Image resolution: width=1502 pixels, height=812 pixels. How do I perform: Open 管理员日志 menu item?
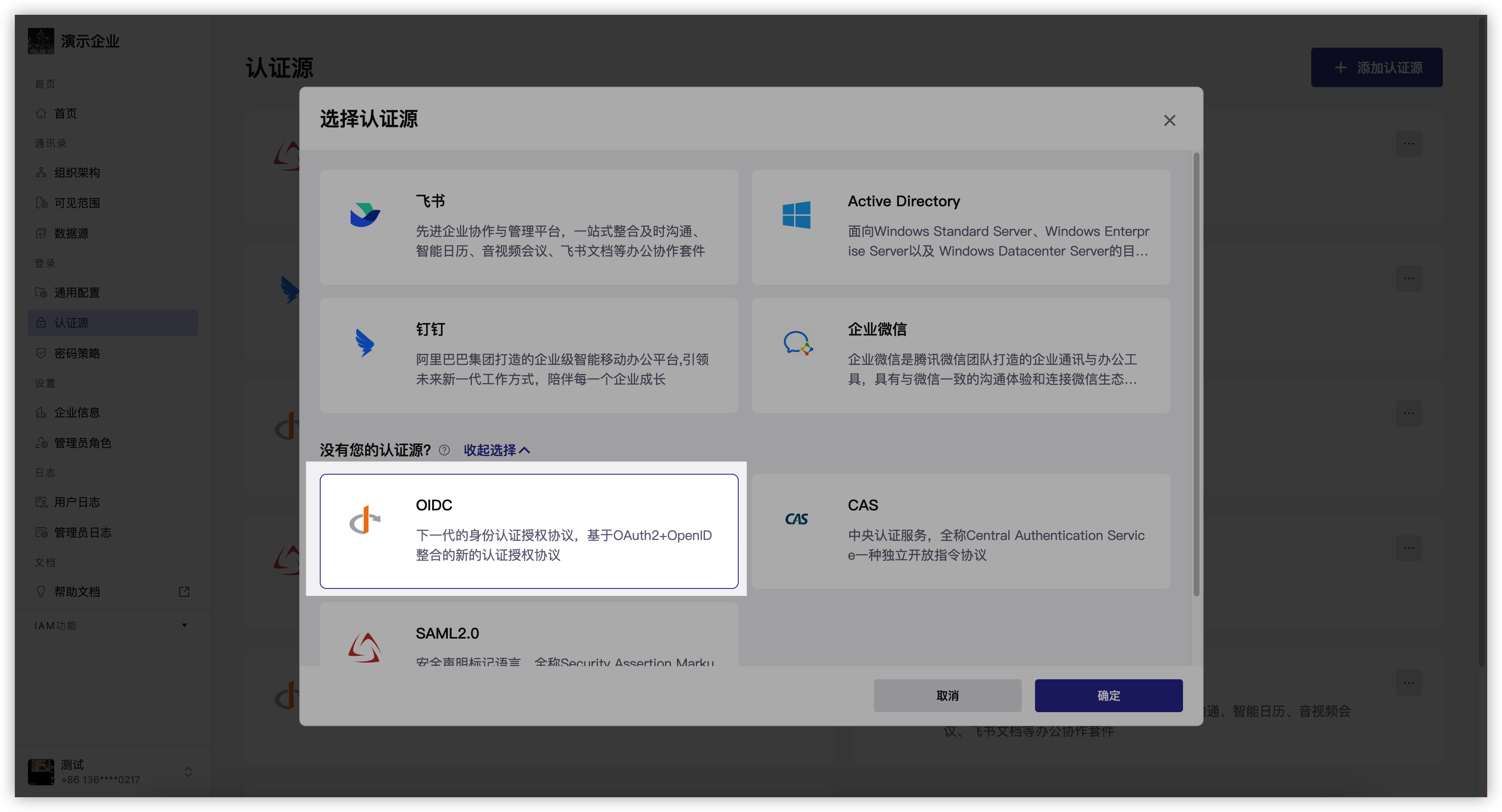pyautogui.click(x=113, y=532)
